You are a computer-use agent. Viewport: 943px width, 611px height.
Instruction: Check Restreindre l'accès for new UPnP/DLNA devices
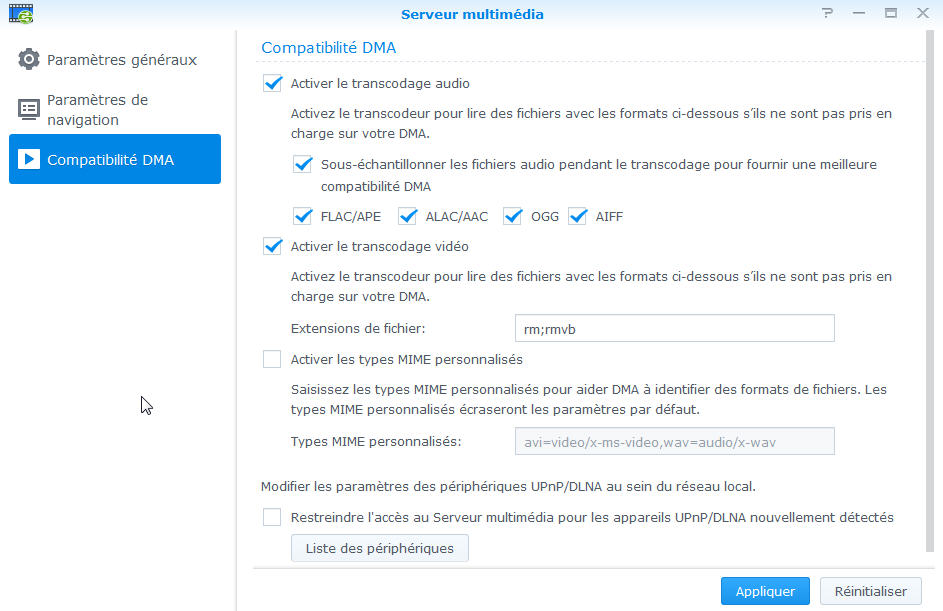point(272,517)
